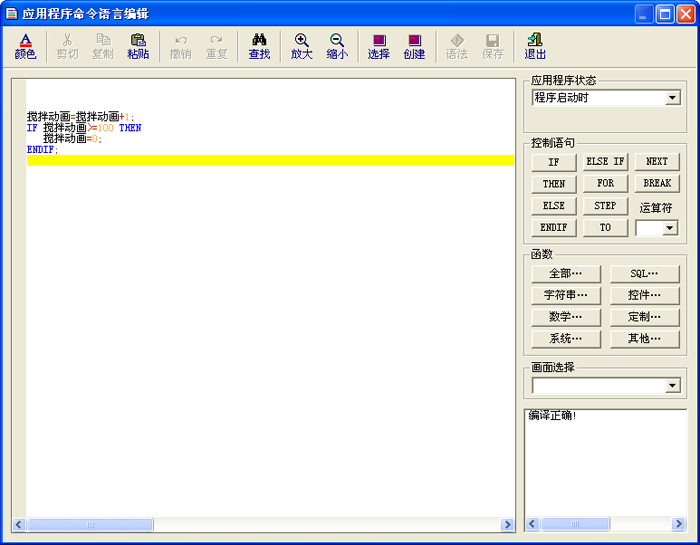Image resolution: width=700 pixels, height=545 pixels.
Task: Click the message panel scrollbar left arrow
Action: pyautogui.click(x=532, y=524)
